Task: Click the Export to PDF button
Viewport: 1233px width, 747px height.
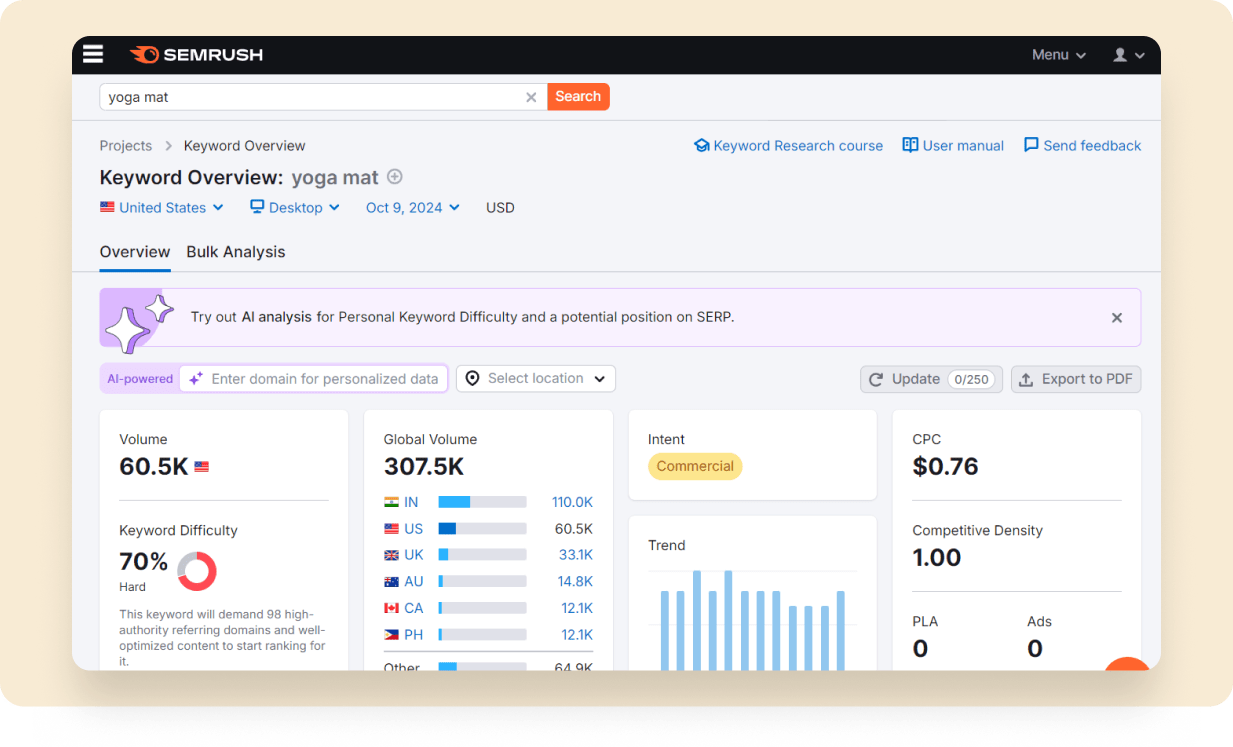Action: 1076,379
